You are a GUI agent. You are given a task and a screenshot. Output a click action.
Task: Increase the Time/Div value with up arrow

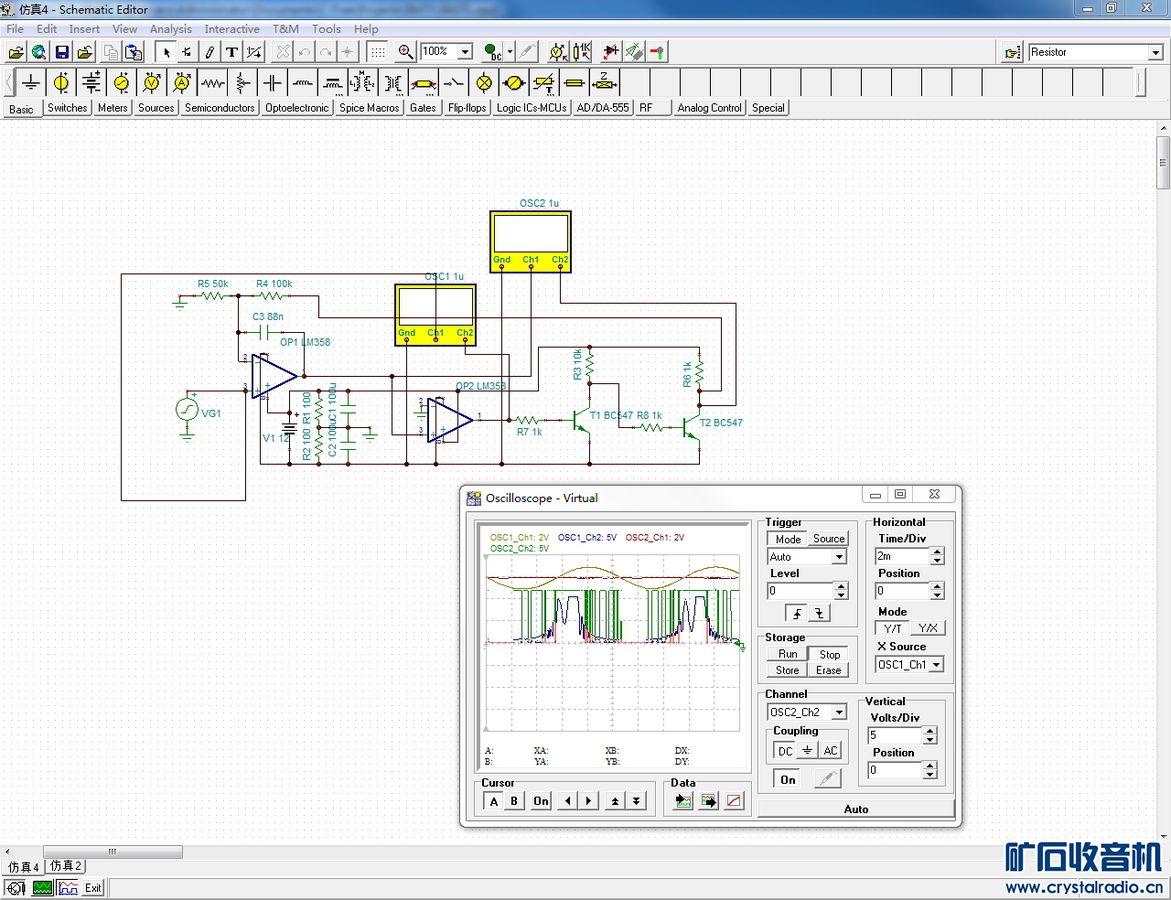937,551
